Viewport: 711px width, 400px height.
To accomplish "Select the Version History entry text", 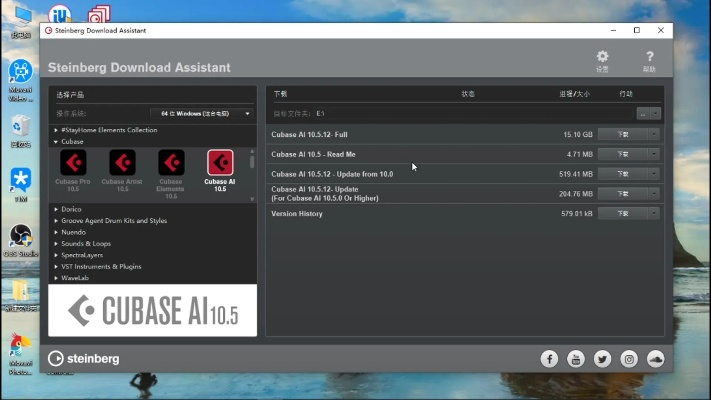I will pos(297,214).
